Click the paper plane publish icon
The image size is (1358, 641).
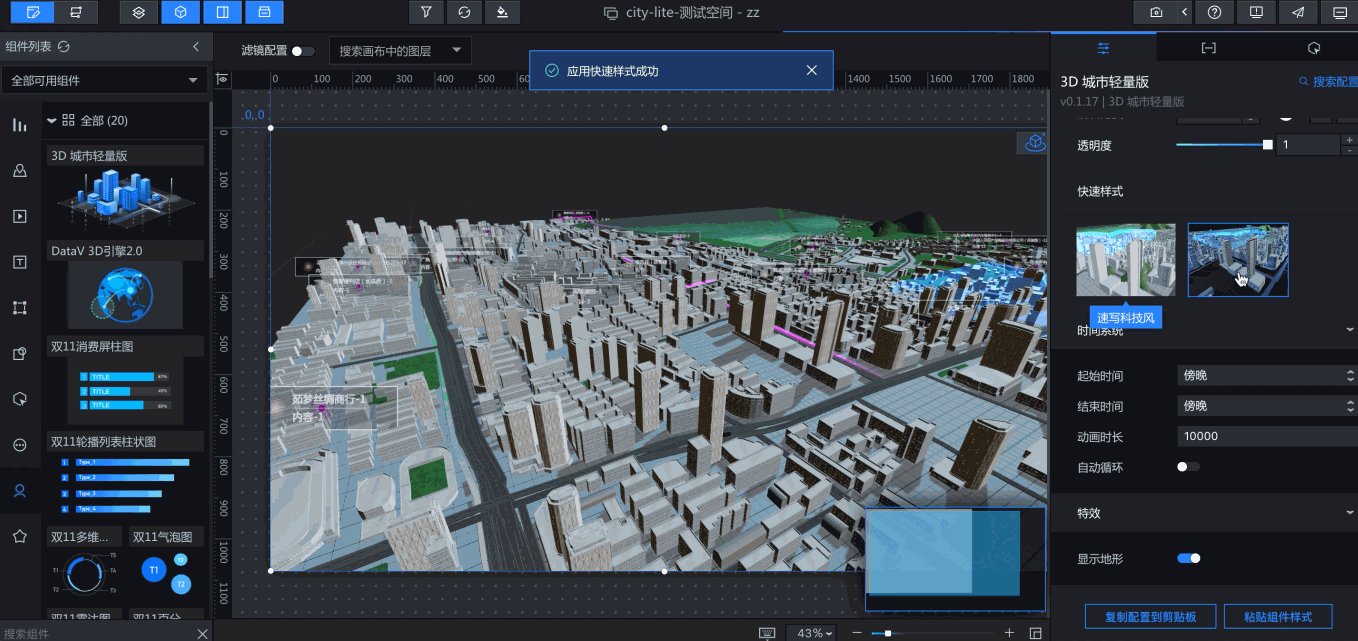tap(1298, 12)
